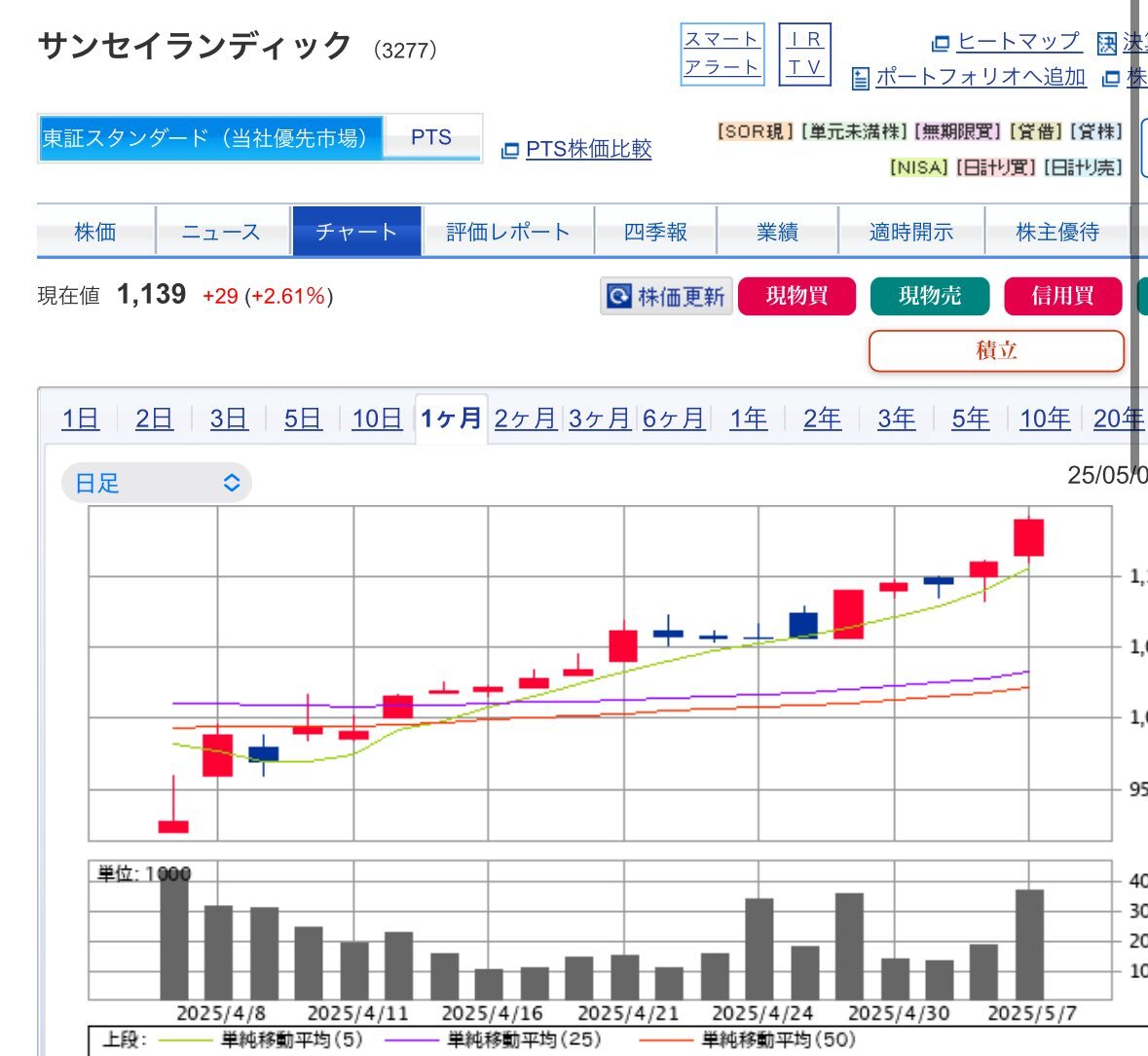Click the 現物買 button
This screenshot has height=1056, width=1148.
click(x=796, y=296)
